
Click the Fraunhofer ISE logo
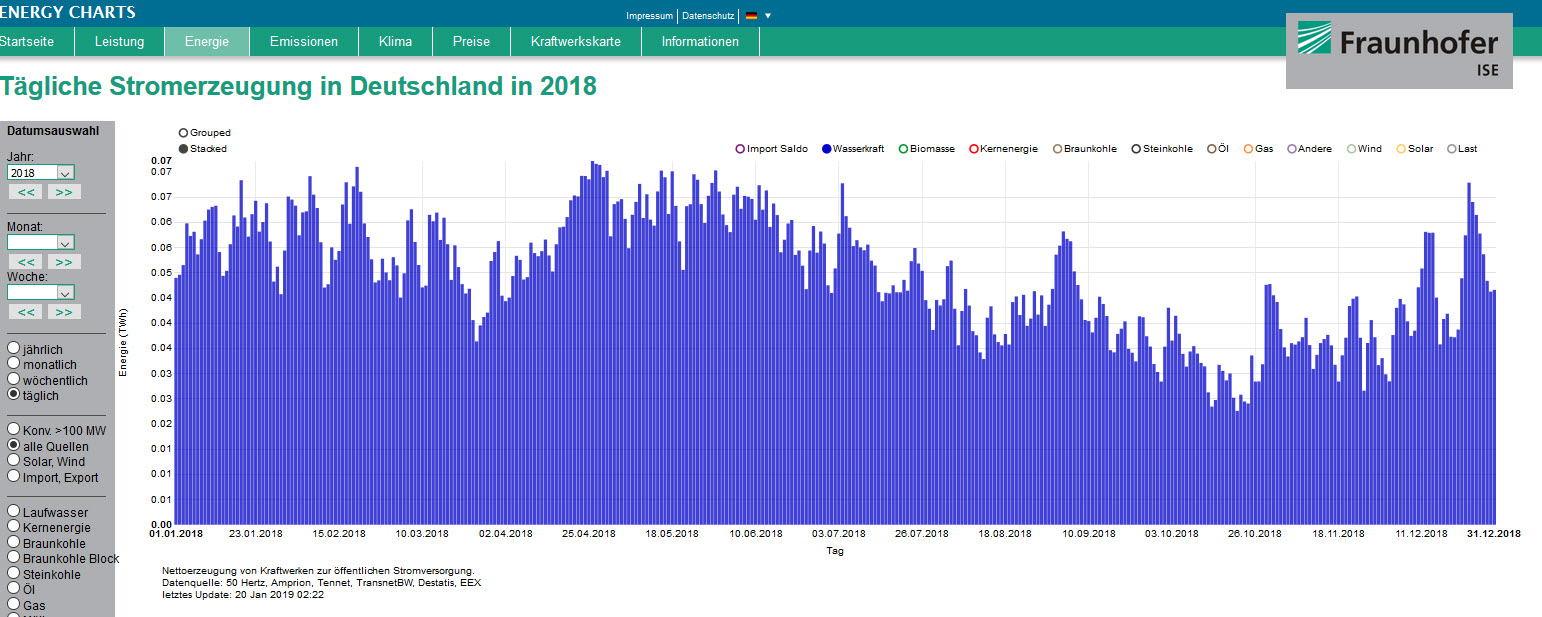1398,51
